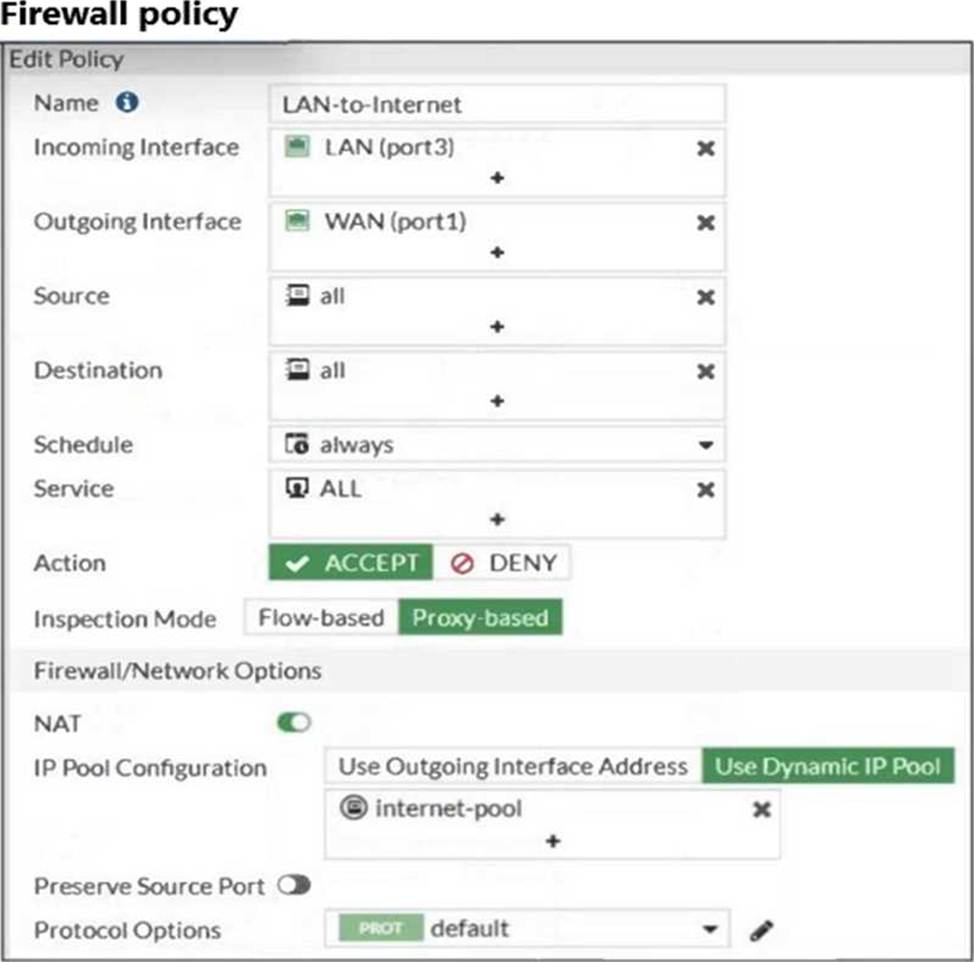Disable the NAT toggle
The width and height of the screenshot is (974, 962).
click(x=294, y=723)
